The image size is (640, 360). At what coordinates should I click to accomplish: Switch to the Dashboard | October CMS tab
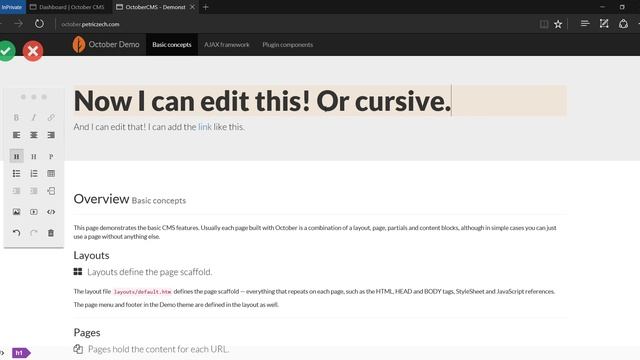pyautogui.click(x=67, y=7)
